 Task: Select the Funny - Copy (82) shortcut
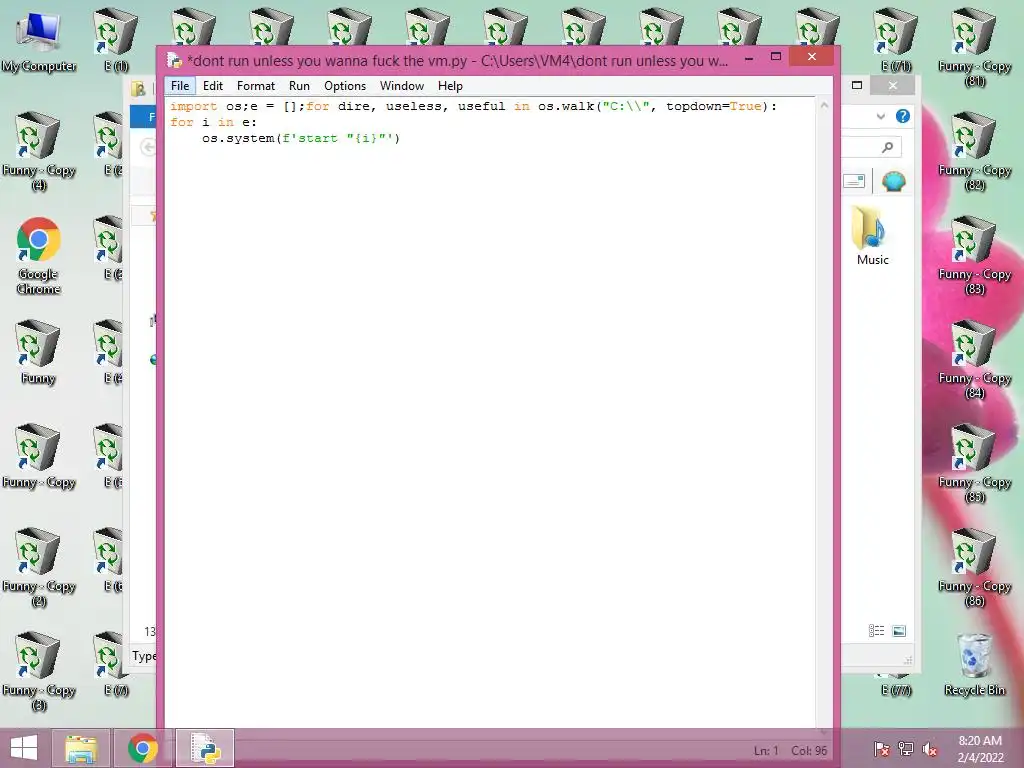[974, 151]
